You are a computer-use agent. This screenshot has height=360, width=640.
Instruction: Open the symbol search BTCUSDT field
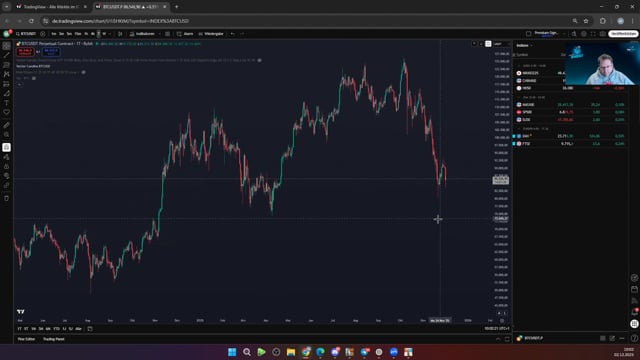[x=26, y=34]
